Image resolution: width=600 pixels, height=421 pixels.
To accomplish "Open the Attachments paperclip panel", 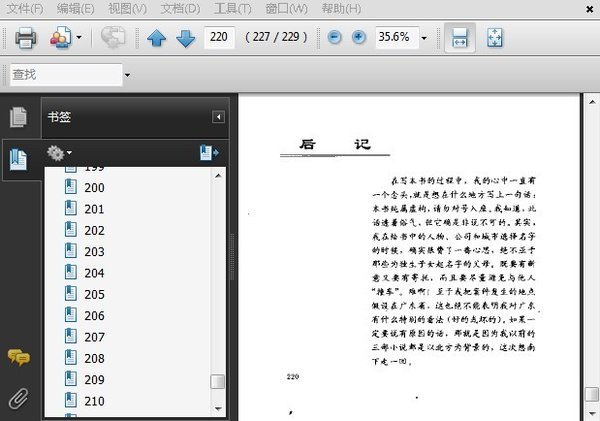I will click(18, 398).
